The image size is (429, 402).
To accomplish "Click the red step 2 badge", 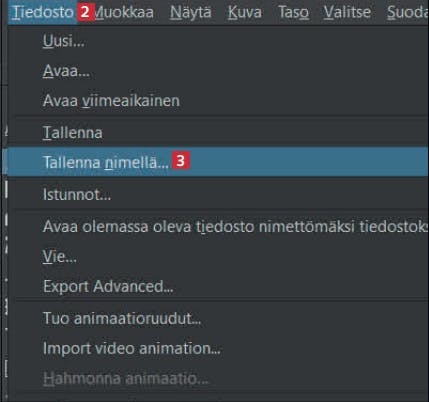I will (x=86, y=12).
